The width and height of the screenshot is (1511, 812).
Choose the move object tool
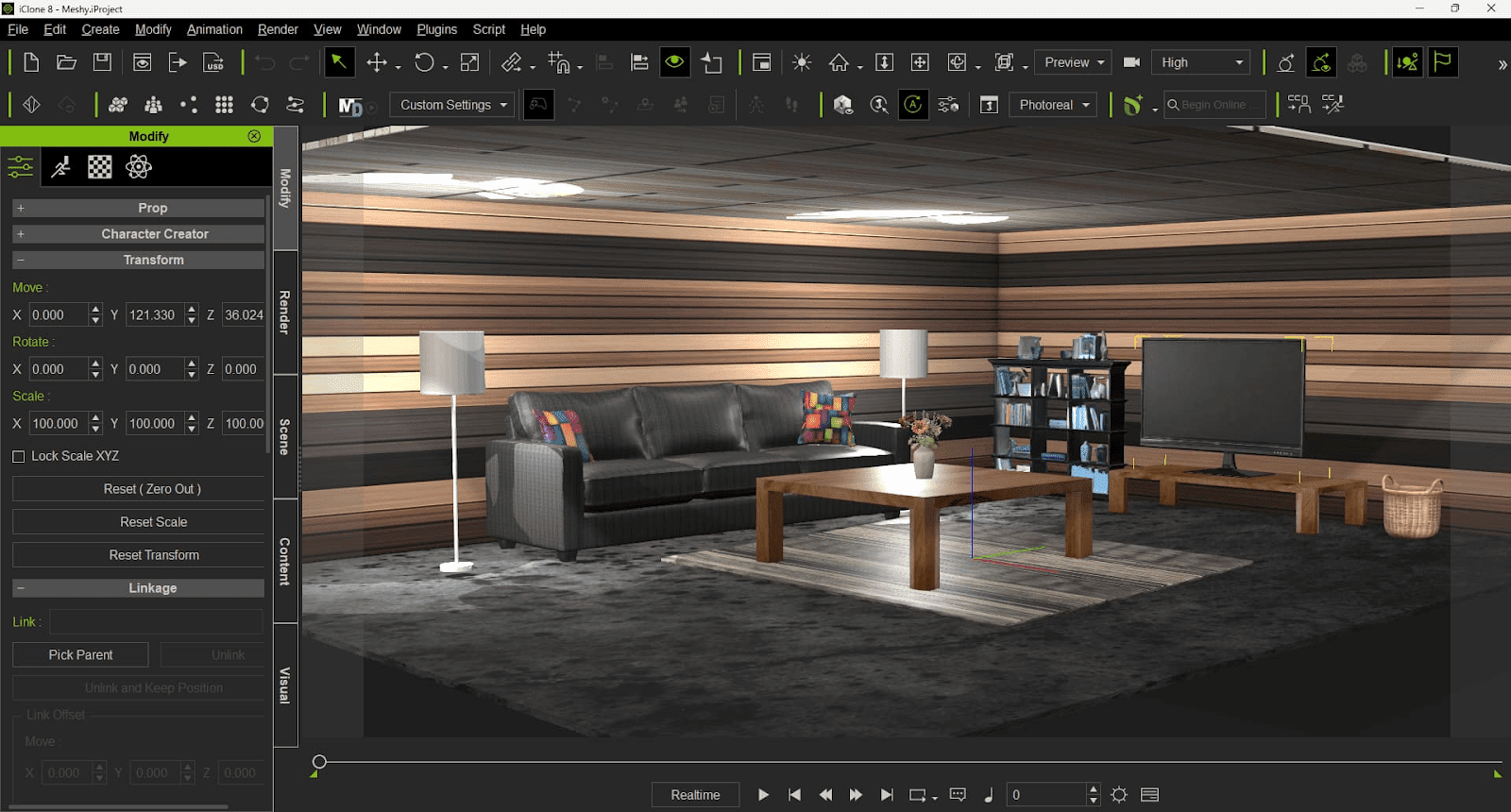[x=377, y=62]
